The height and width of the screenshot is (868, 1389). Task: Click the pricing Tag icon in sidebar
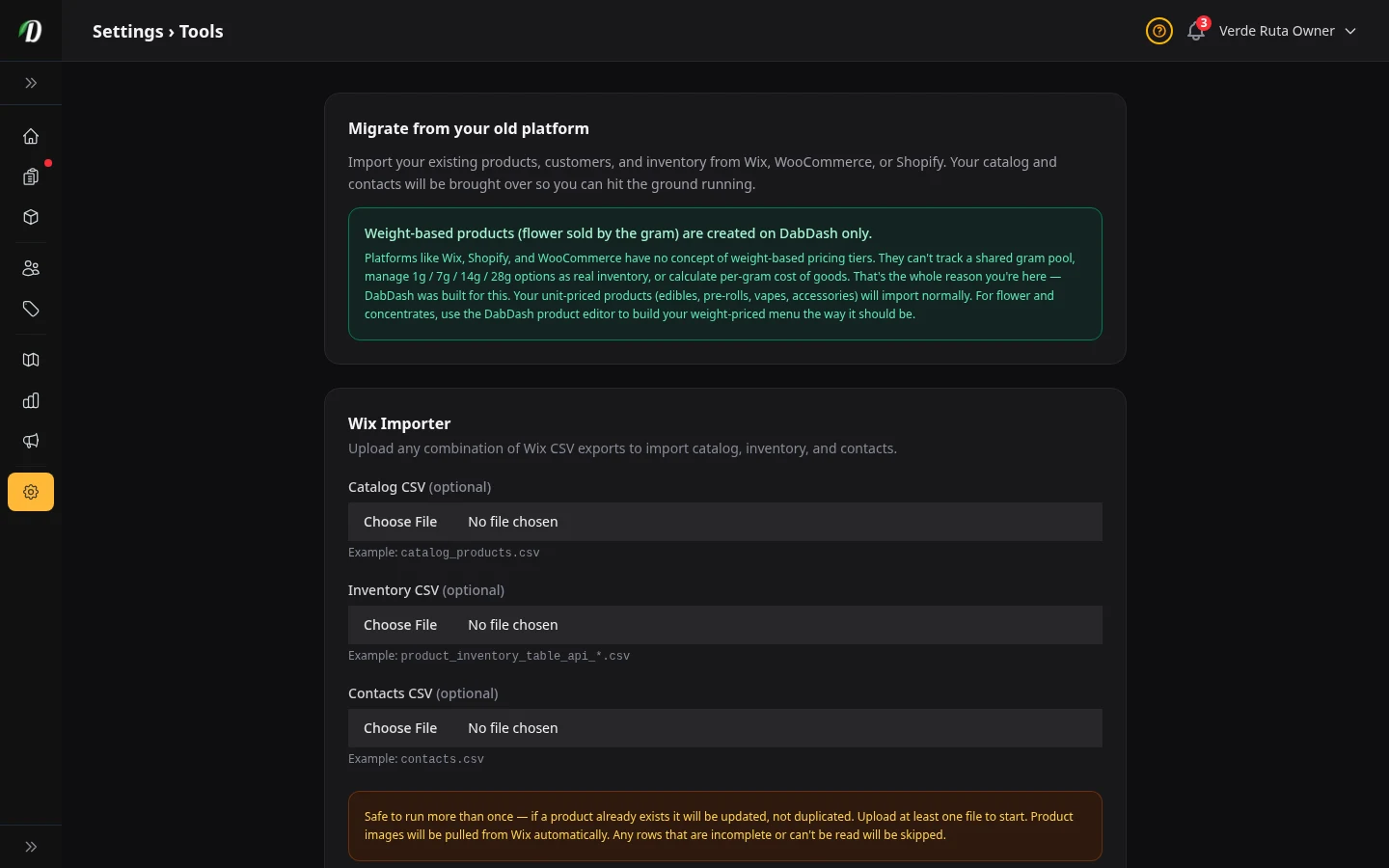click(x=31, y=309)
